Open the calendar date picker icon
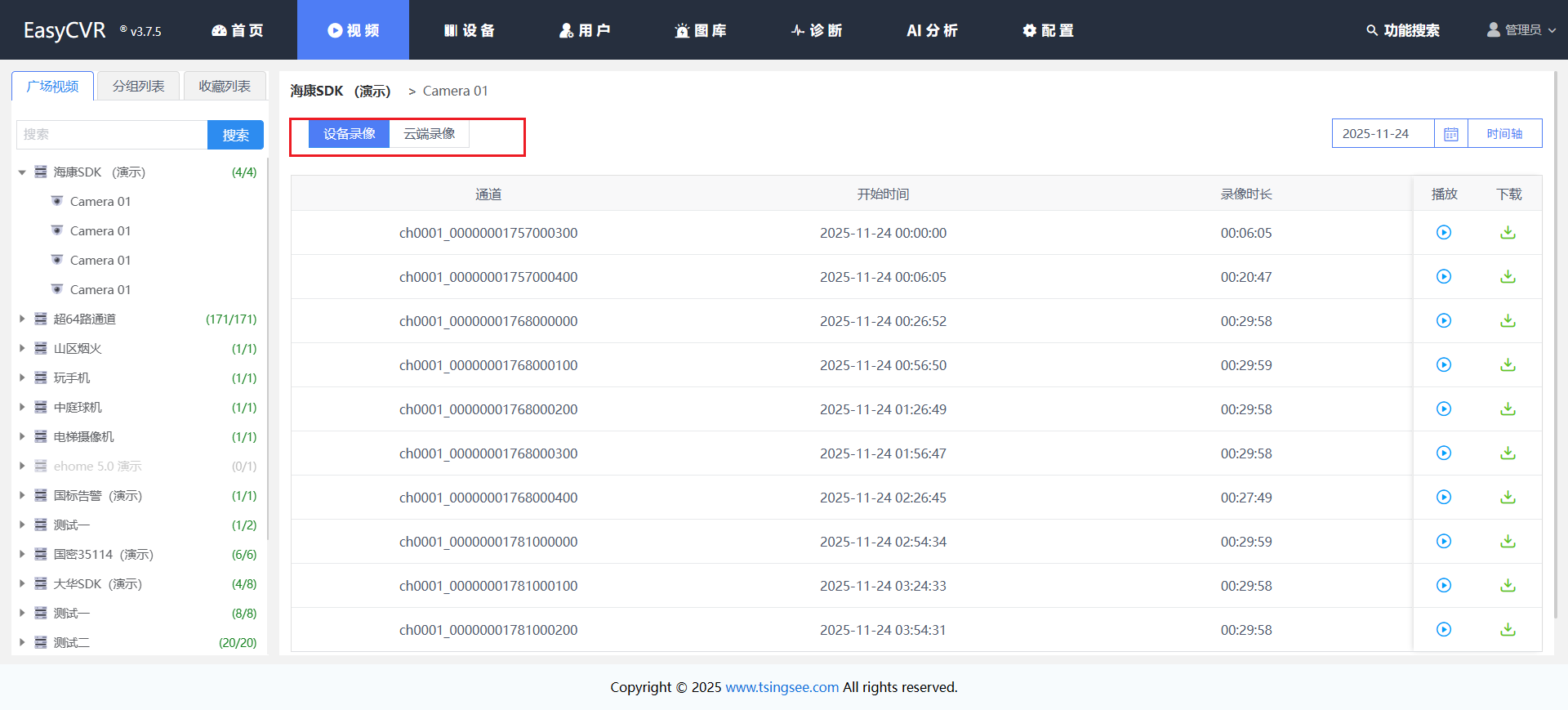The width and height of the screenshot is (1568, 710). (1450, 134)
